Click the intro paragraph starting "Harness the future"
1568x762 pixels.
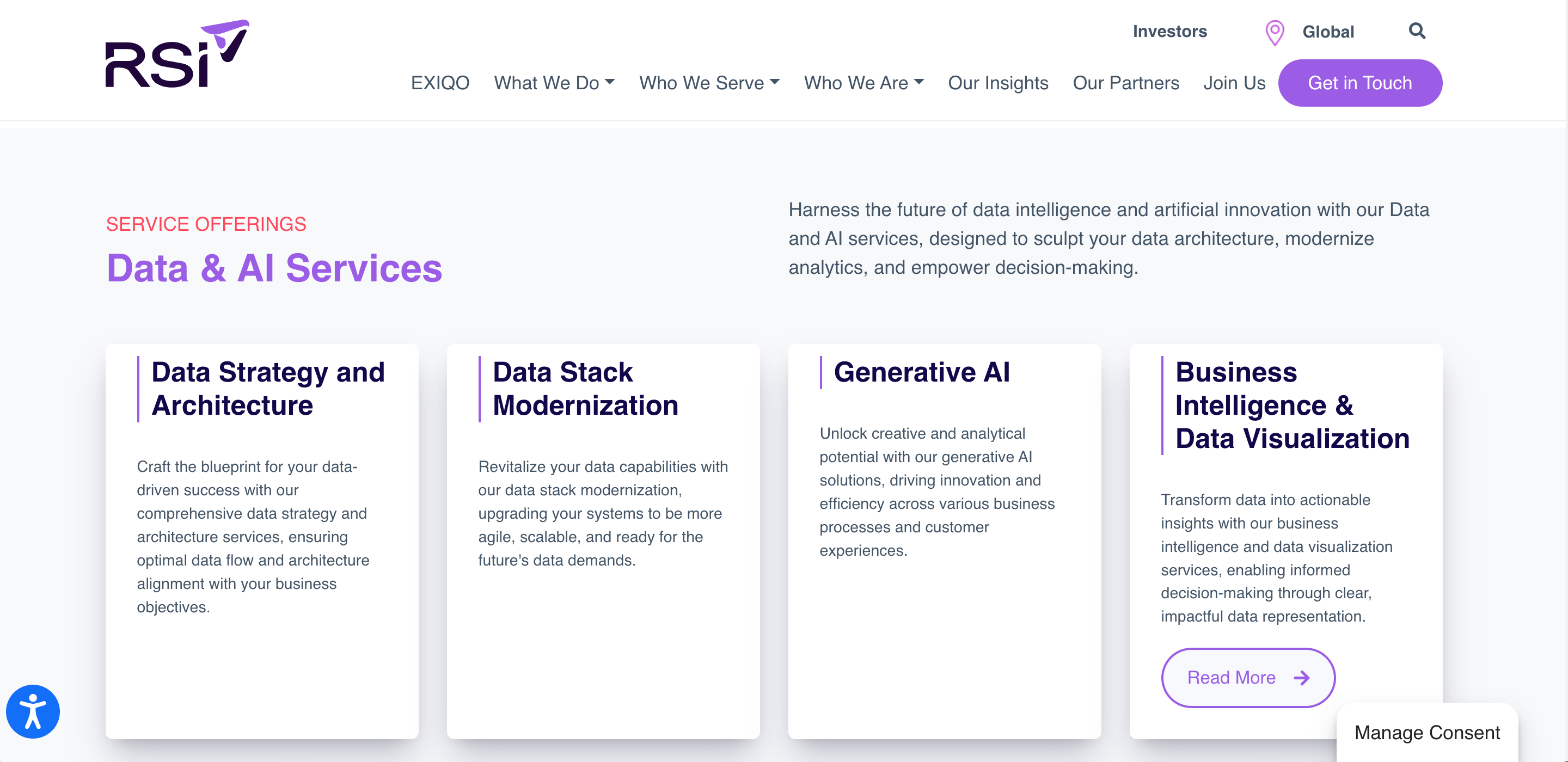click(1108, 238)
